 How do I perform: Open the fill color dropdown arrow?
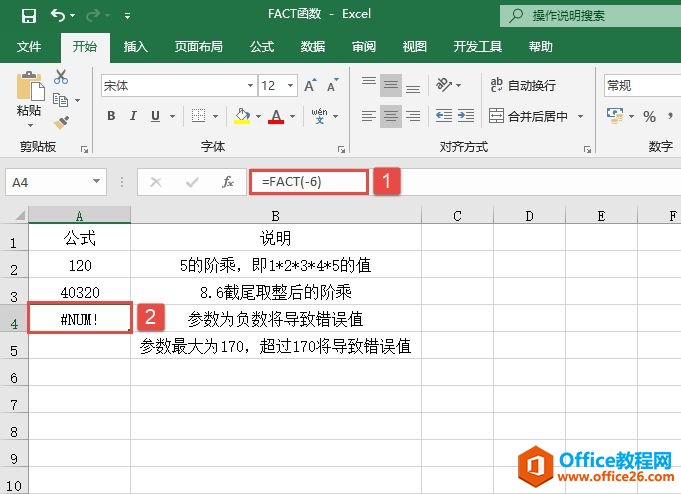(258, 116)
